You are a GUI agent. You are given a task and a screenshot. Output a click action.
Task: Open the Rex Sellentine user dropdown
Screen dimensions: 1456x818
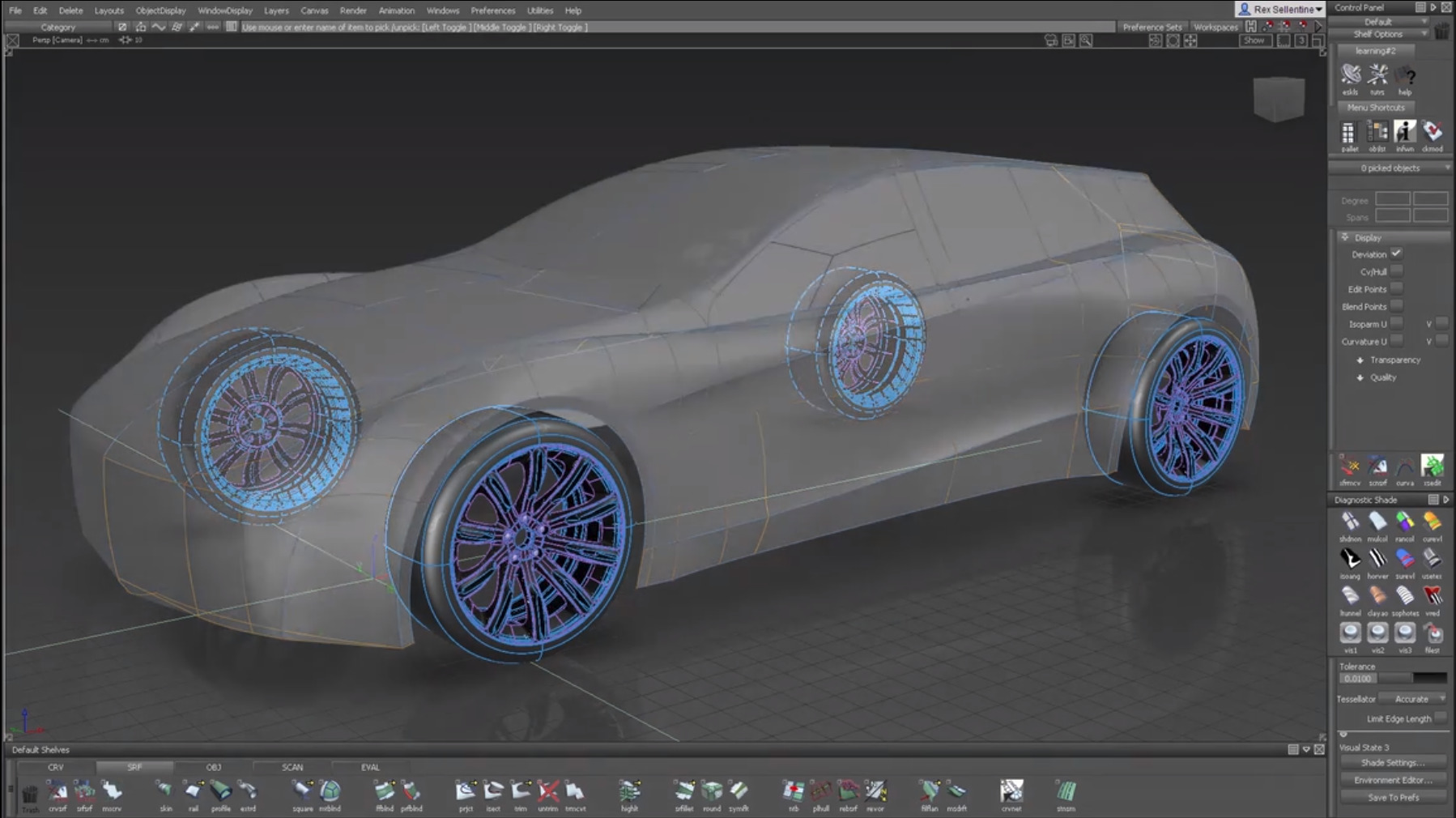(x=1280, y=9)
